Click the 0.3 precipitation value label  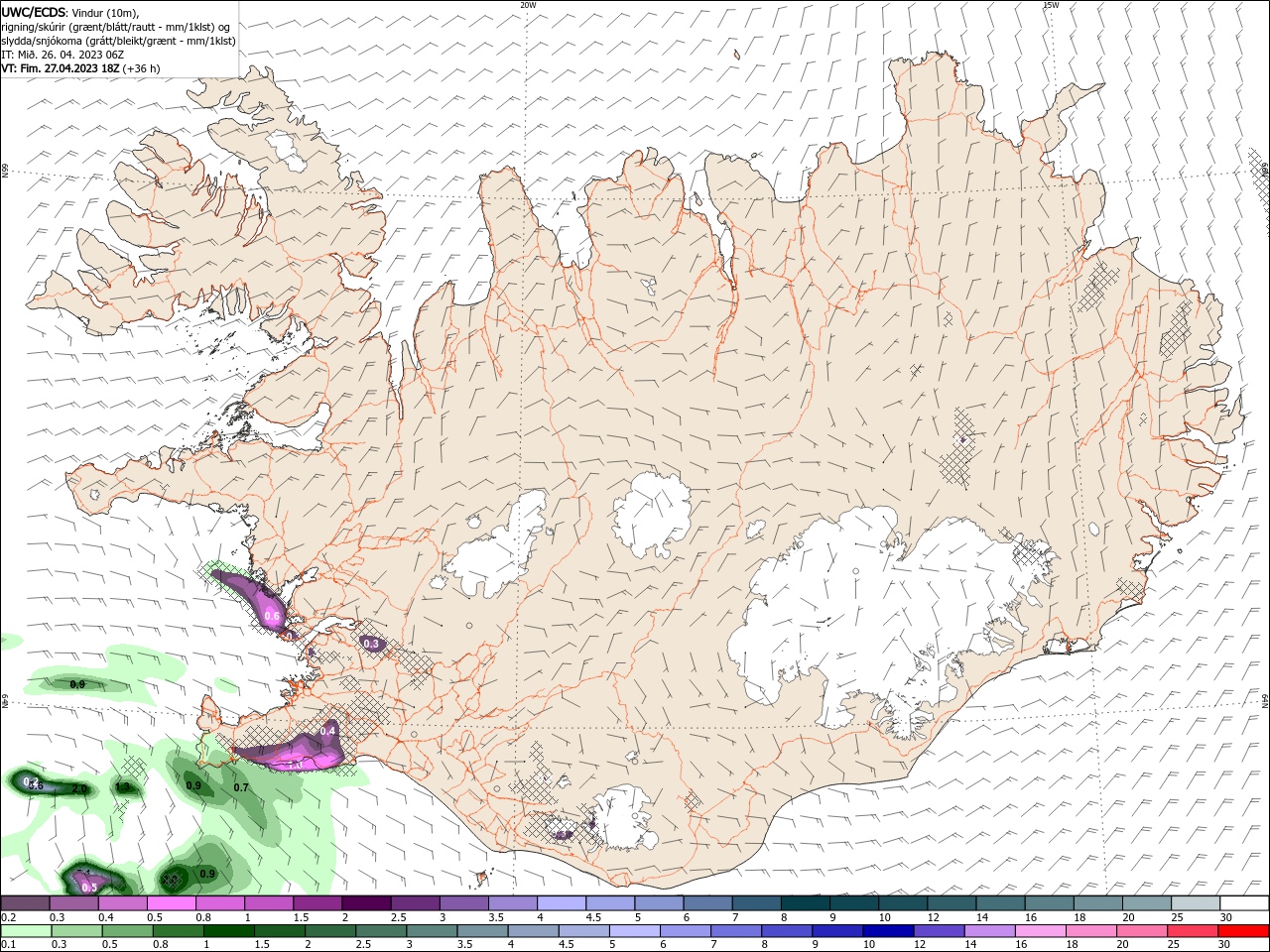click(372, 644)
